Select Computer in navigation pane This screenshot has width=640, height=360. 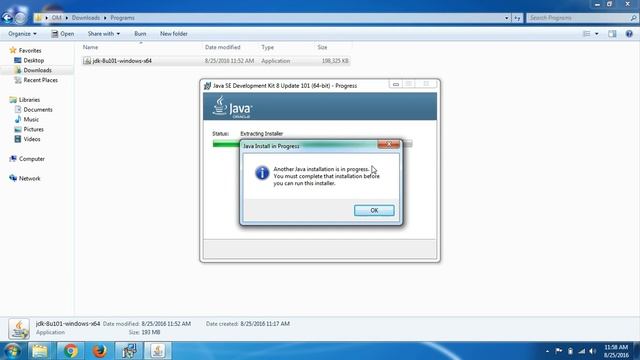(x=31, y=158)
